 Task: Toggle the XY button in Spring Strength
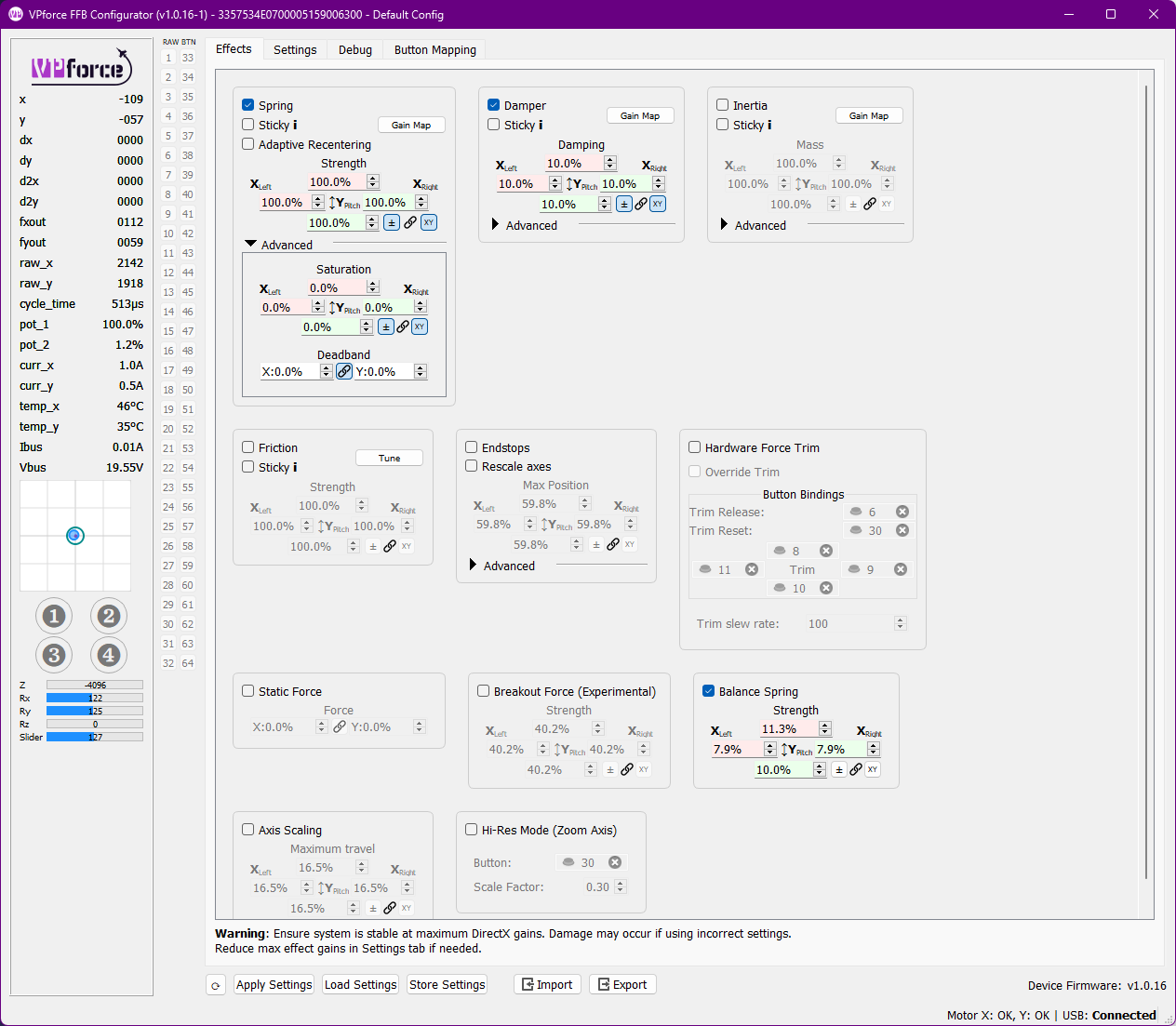[429, 222]
